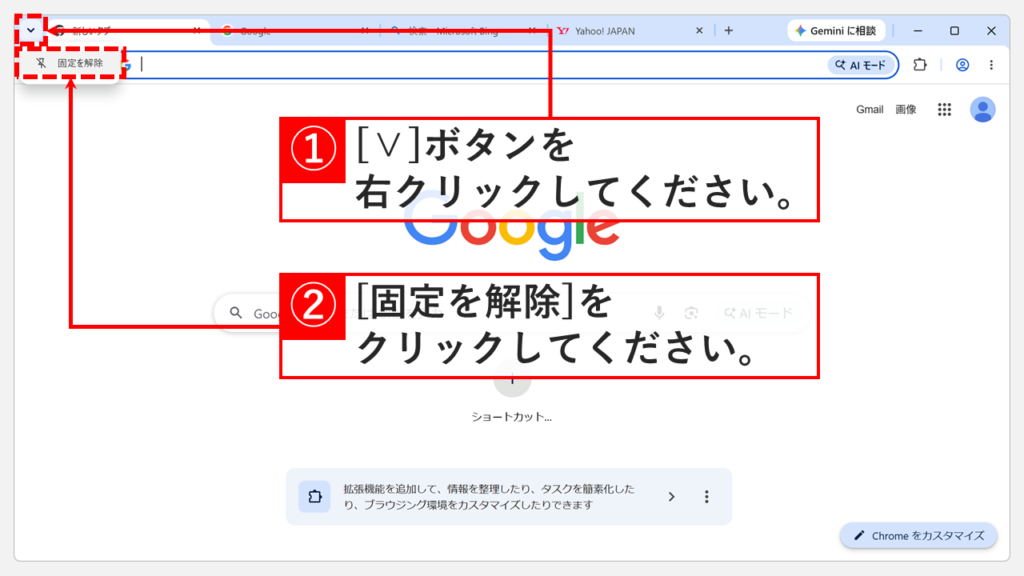Click the extensions promo puzzle icon
Viewport: 1024px width, 576px height.
pyautogui.click(x=314, y=496)
